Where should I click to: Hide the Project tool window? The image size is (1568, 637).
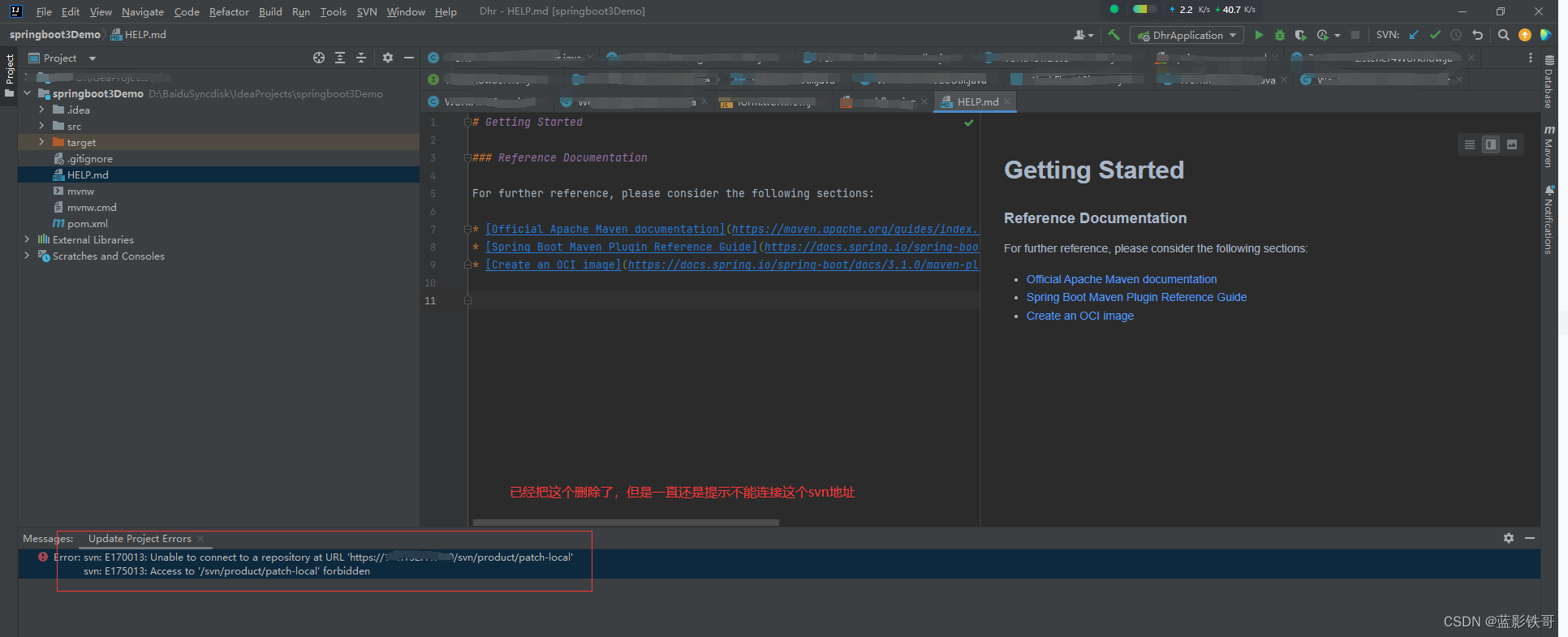pyautogui.click(x=409, y=58)
